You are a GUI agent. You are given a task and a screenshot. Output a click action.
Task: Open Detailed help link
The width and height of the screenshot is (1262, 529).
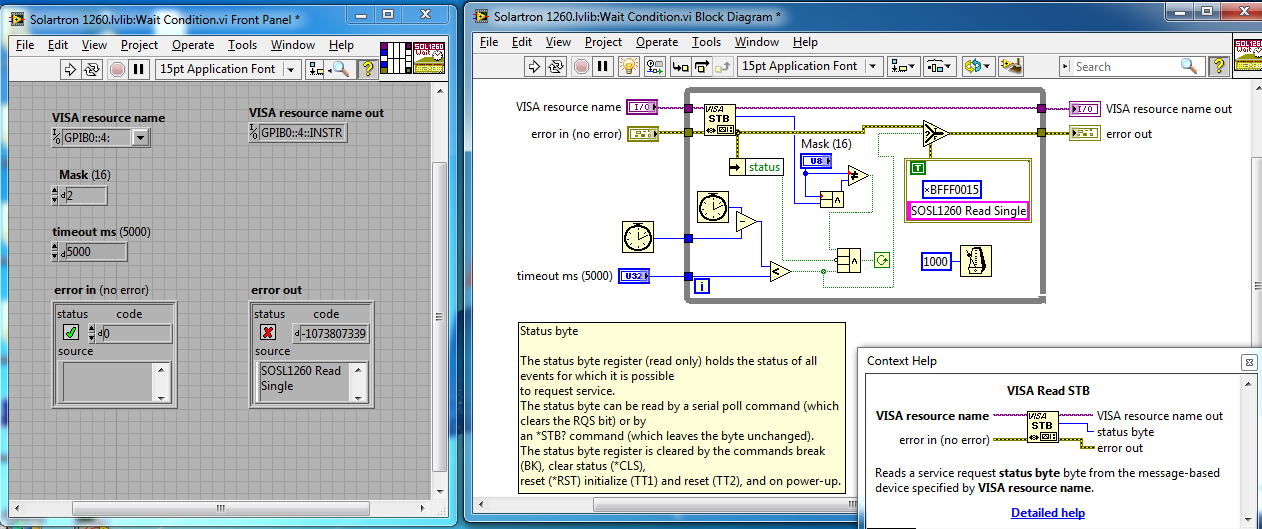[x=1047, y=513]
